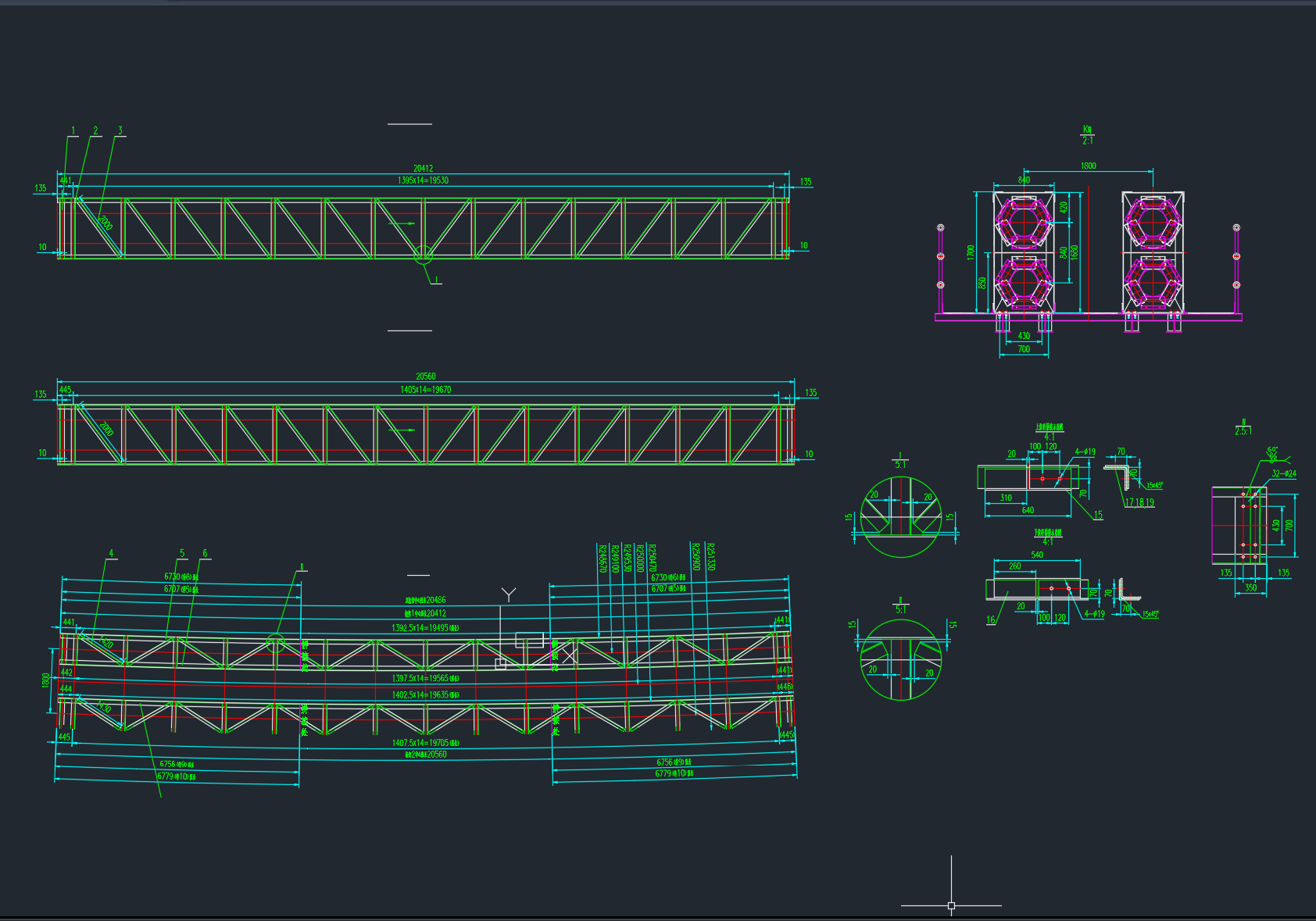The height and width of the screenshot is (921, 1316).
Task: Click the 310 length dimension
Action: [x=1006, y=498]
